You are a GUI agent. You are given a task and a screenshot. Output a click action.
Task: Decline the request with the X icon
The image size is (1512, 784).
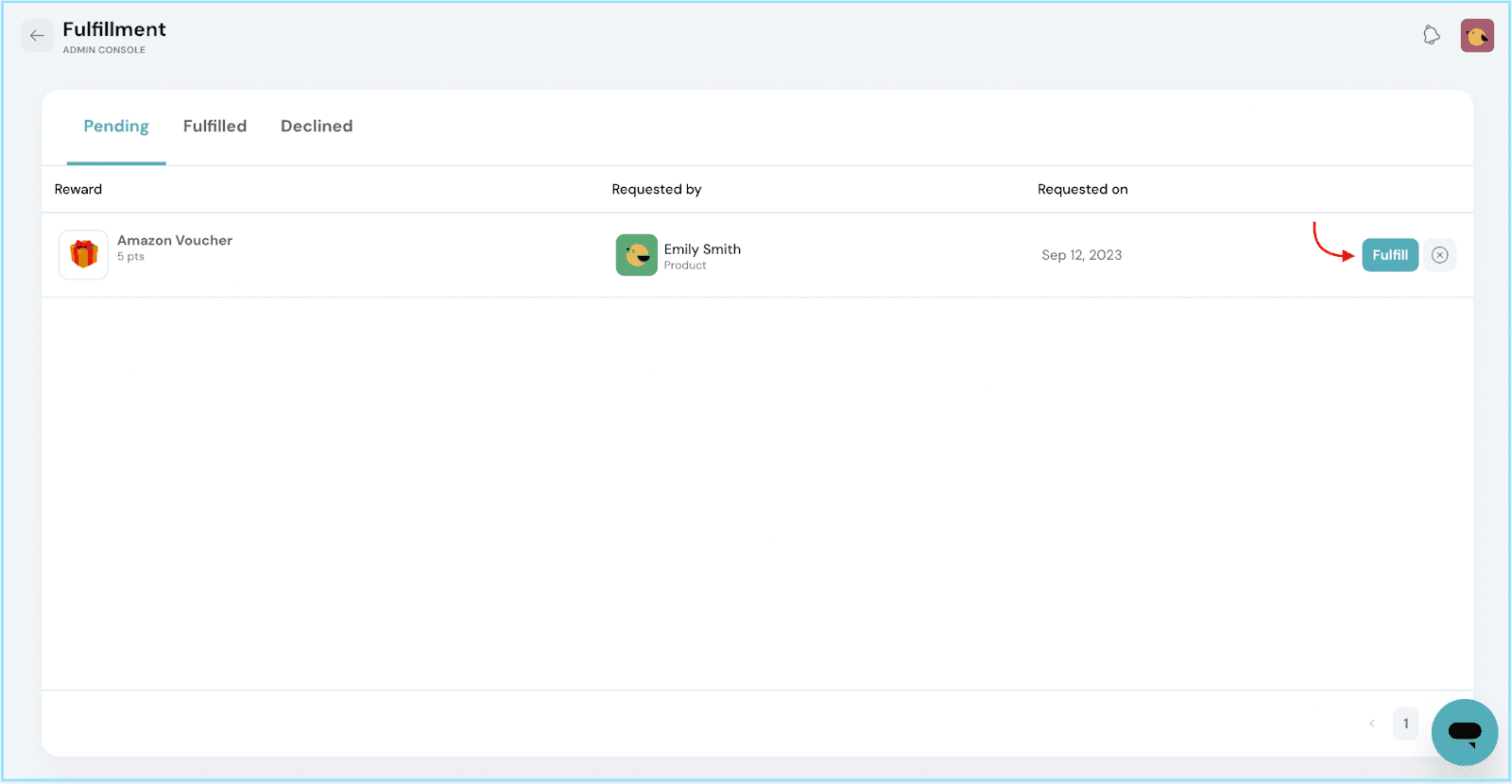click(1439, 255)
